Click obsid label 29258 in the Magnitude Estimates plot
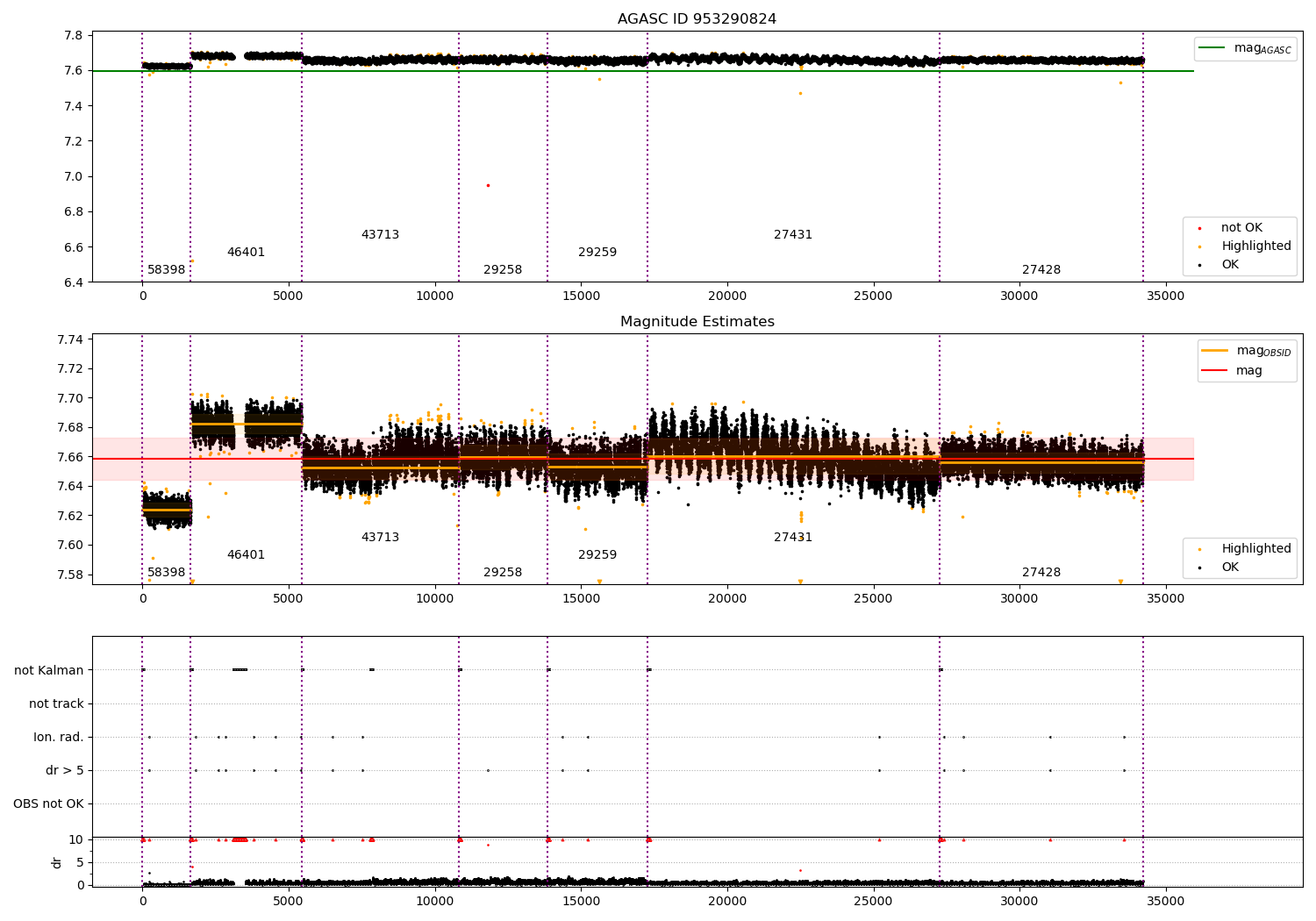 click(x=503, y=573)
